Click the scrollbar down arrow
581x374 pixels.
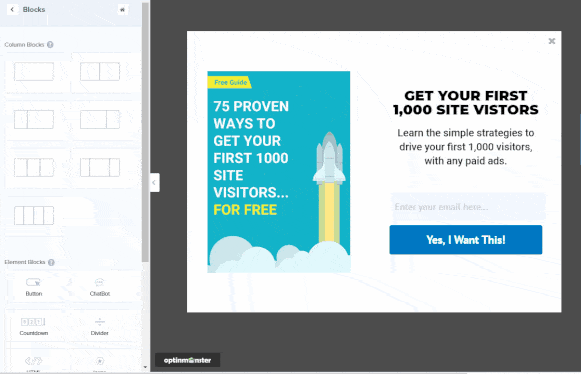coord(145,367)
